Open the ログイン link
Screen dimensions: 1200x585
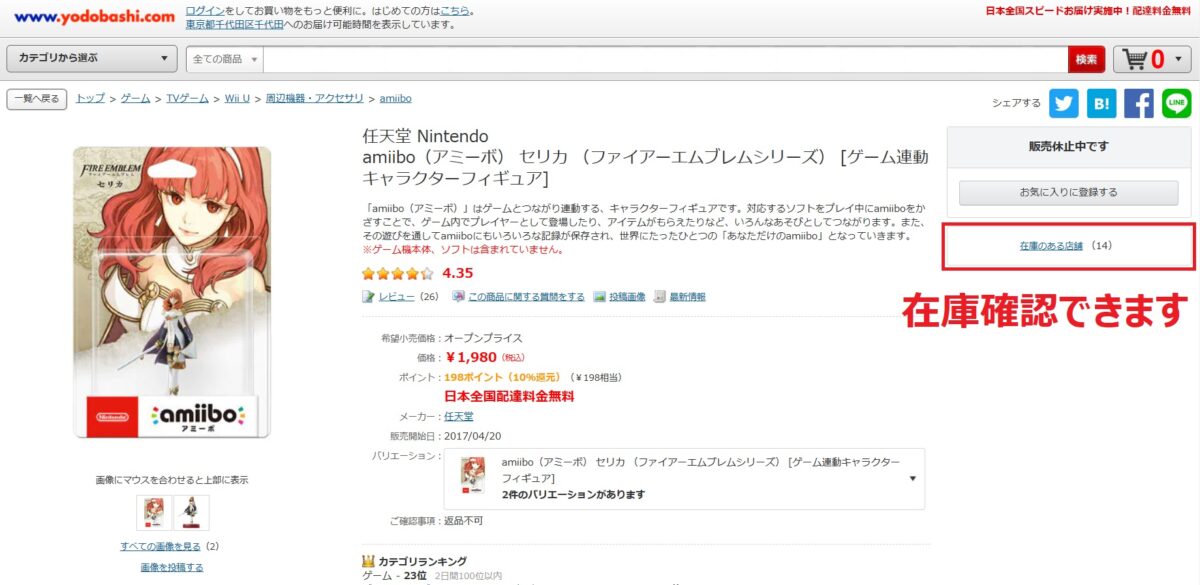[x=205, y=11]
